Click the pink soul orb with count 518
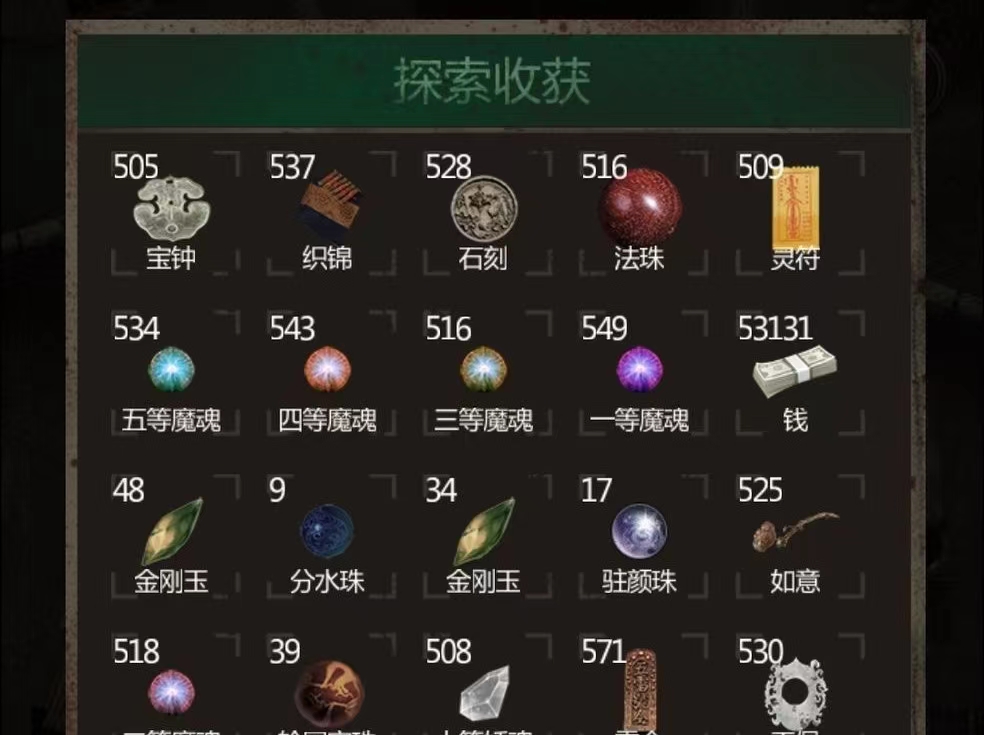984x735 pixels. 171,693
